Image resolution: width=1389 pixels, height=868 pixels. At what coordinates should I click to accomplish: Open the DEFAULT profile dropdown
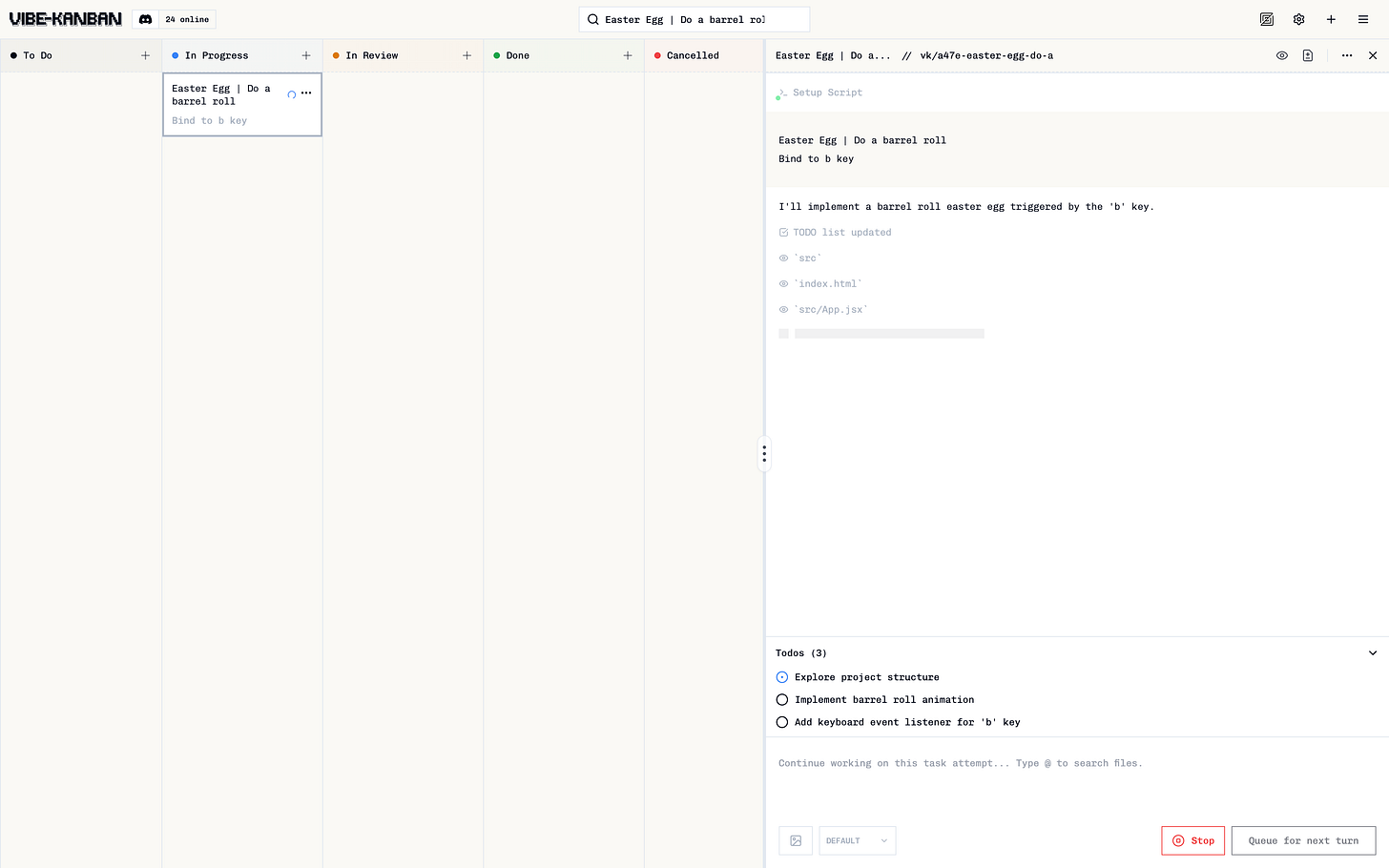tap(856, 840)
